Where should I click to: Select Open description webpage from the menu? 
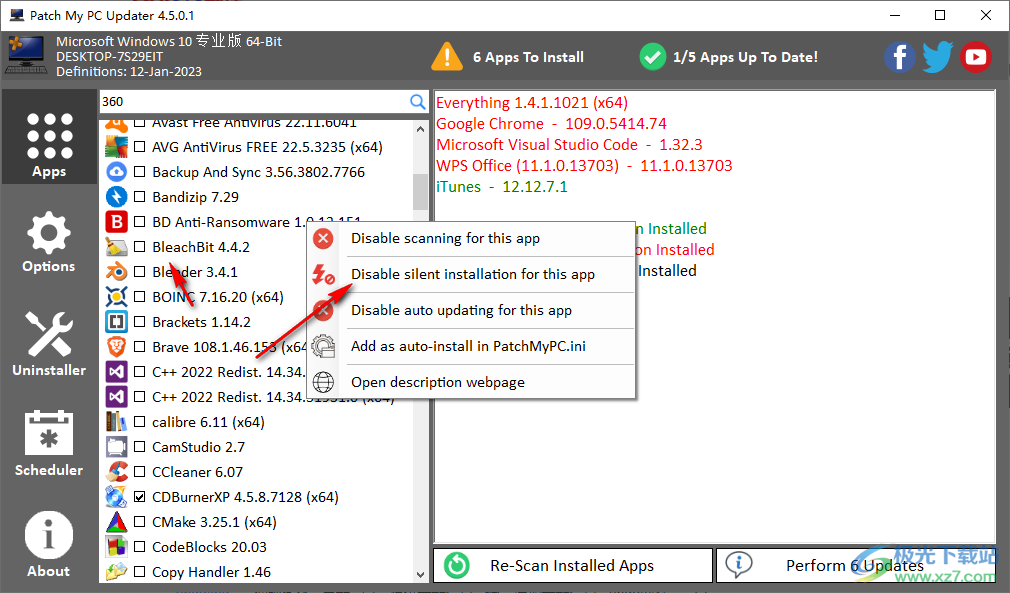[x=439, y=381]
